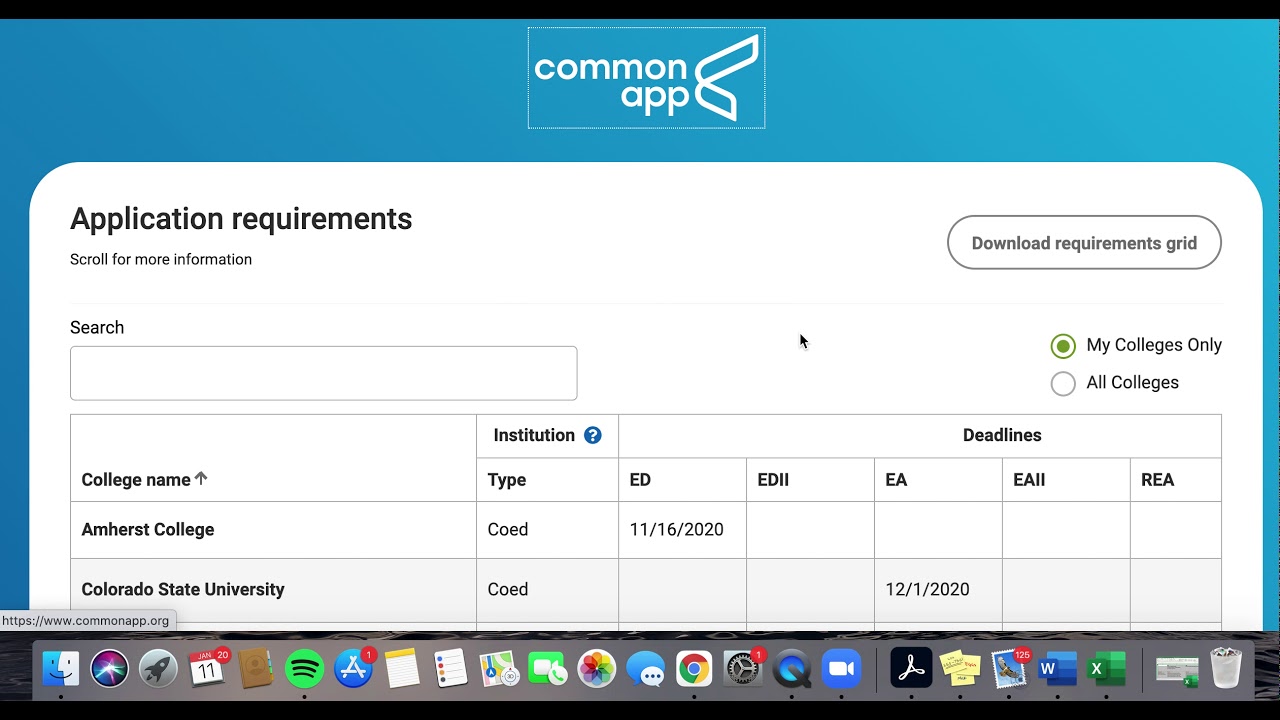
Task: Open the Trash in the dock
Action: 1226,668
